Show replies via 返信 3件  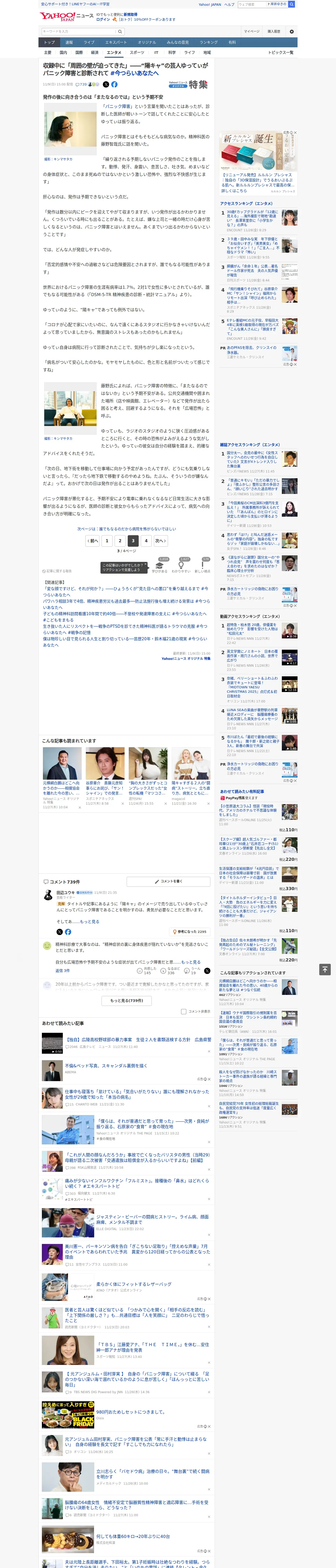pyautogui.click(x=63, y=971)
